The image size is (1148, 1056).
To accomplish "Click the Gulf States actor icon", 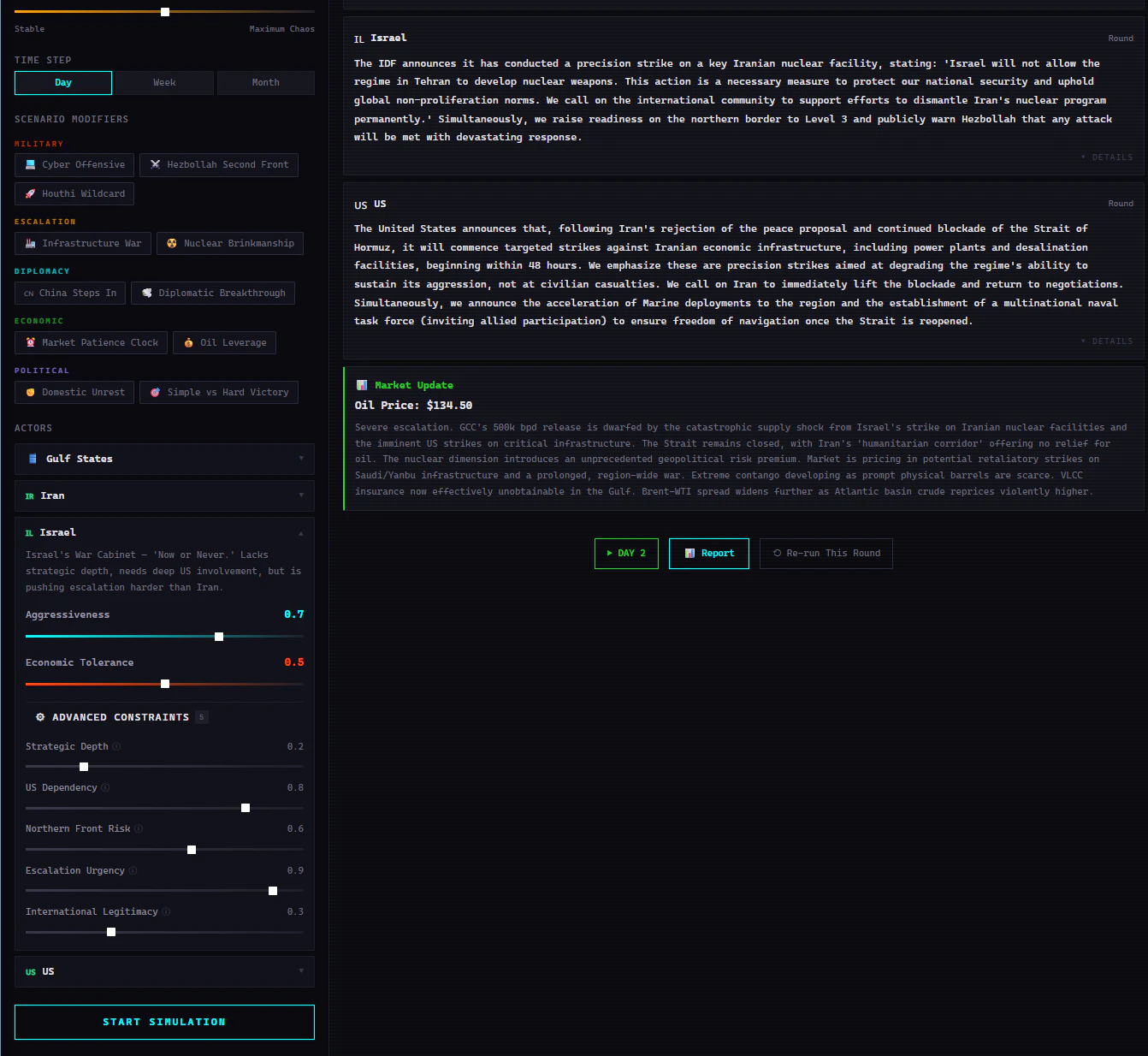I will (x=33, y=460).
